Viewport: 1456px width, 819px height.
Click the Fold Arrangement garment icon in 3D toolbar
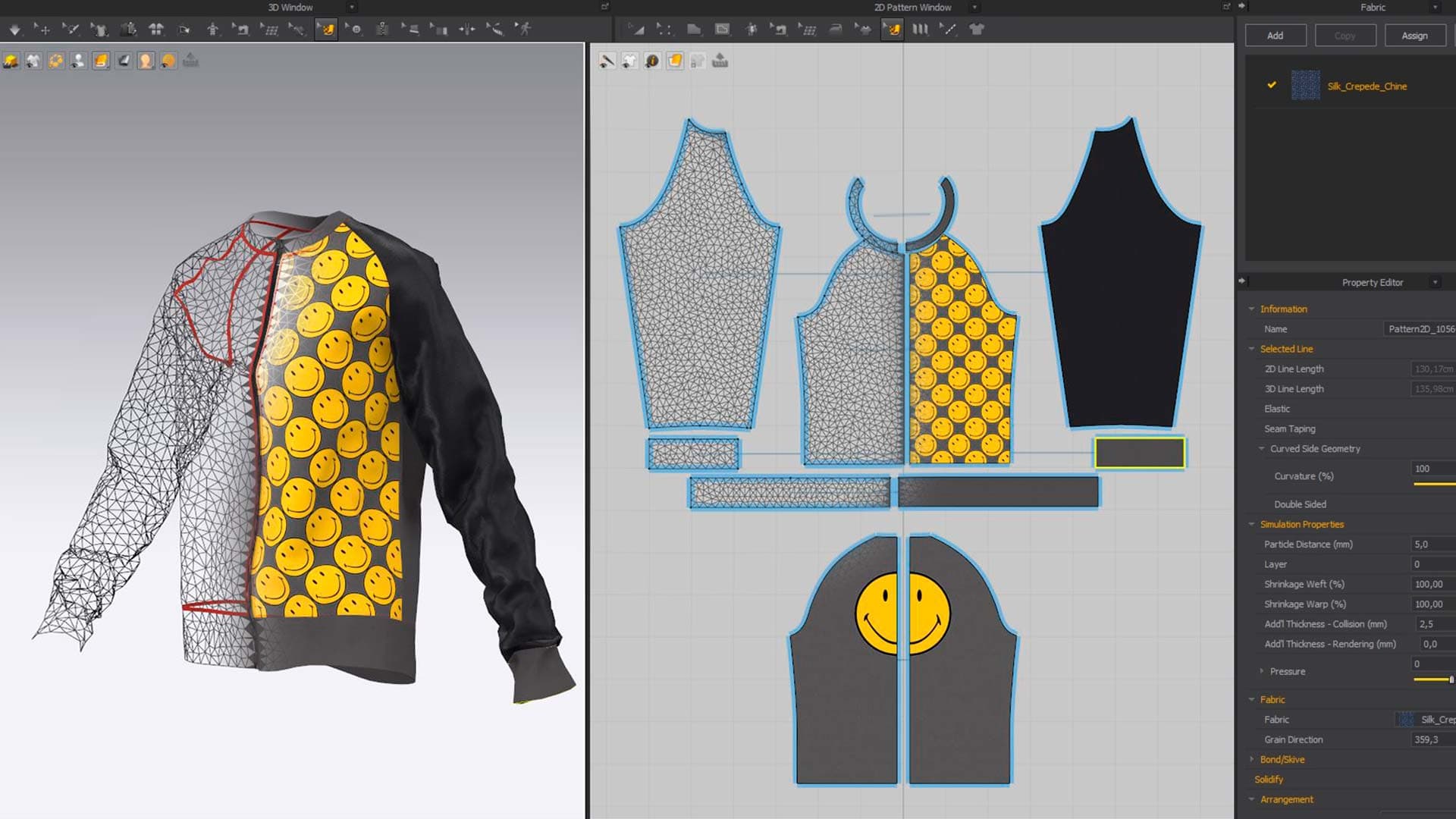[99, 30]
